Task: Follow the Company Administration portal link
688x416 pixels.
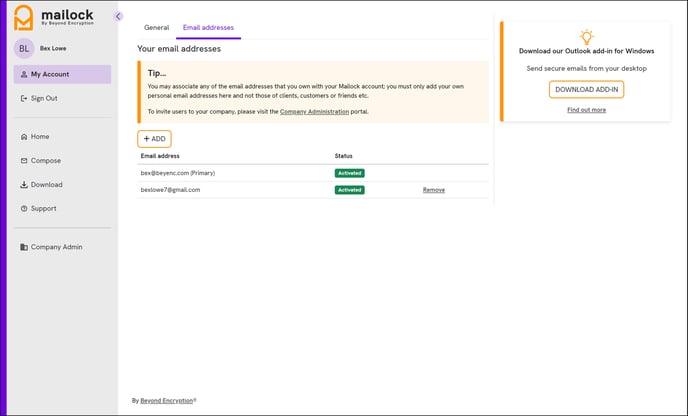Action: coord(314,111)
